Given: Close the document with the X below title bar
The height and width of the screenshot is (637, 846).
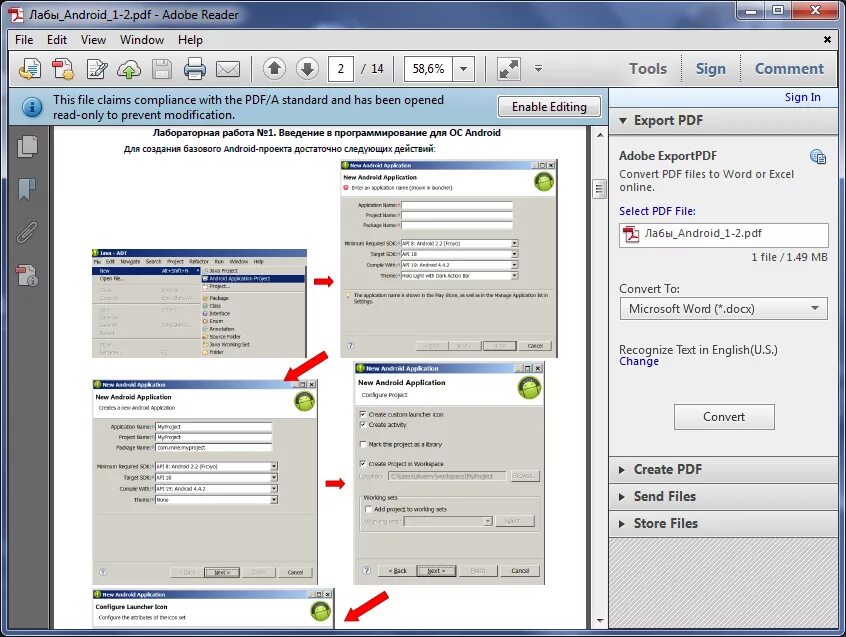Looking at the screenshot, I should click(827, 39).
